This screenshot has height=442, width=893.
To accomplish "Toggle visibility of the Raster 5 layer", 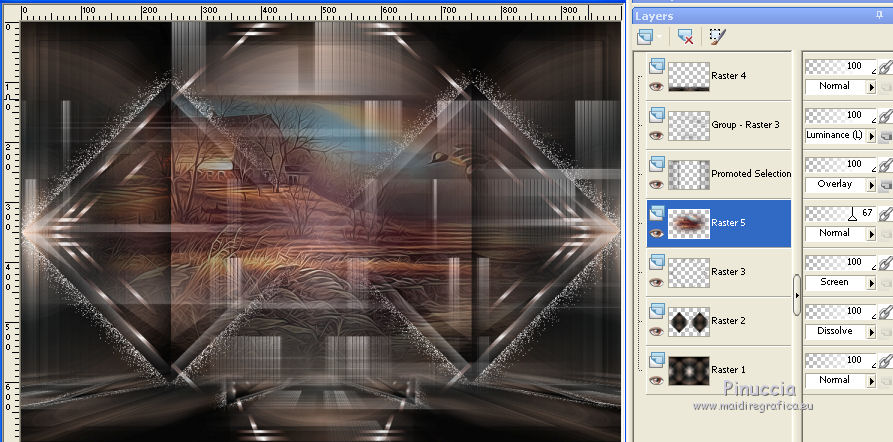I will tap(657, 234).
